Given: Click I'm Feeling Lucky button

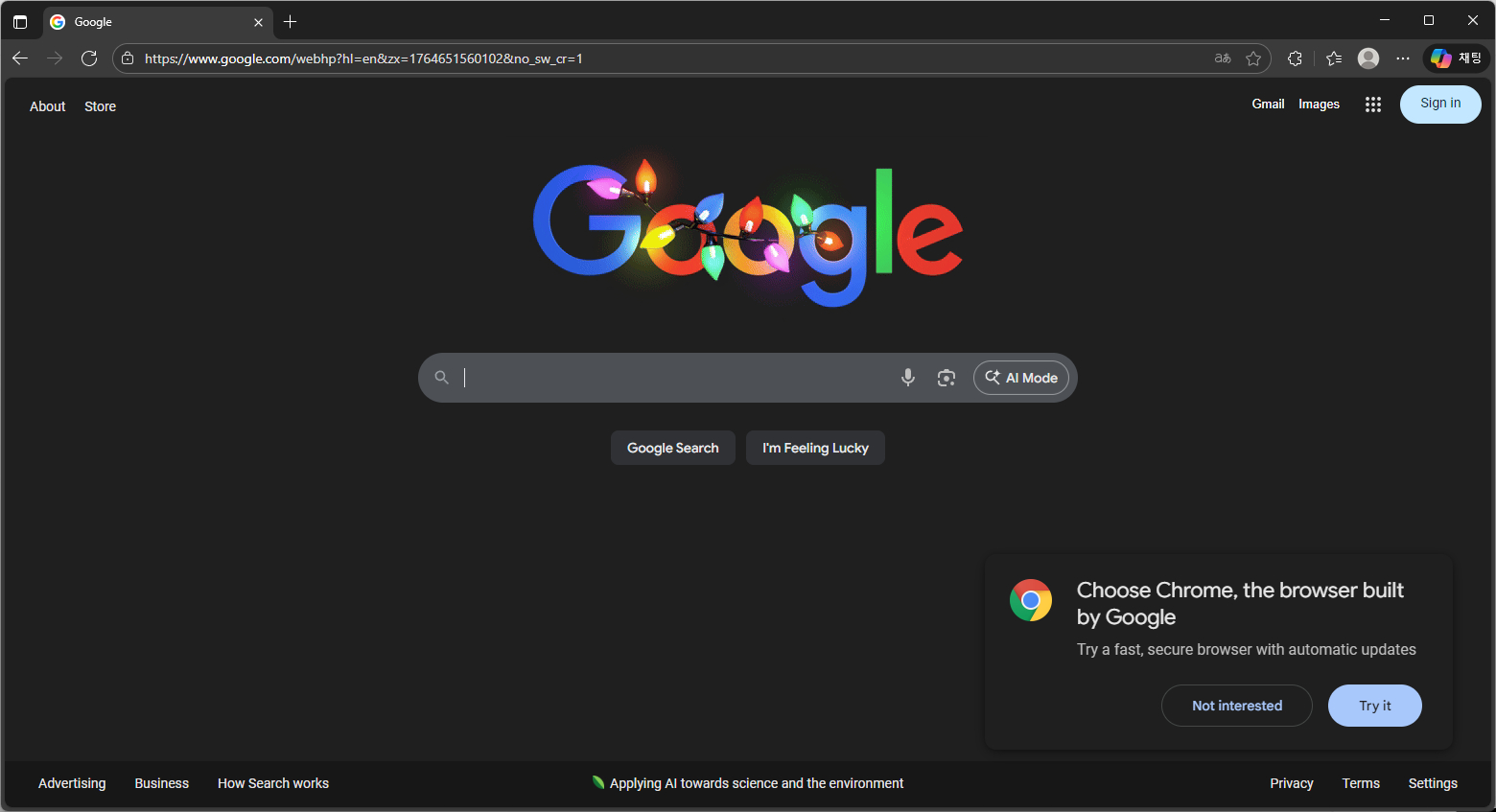Looking at the screenshot, I should pyautogui.click(x=815, y=448).
